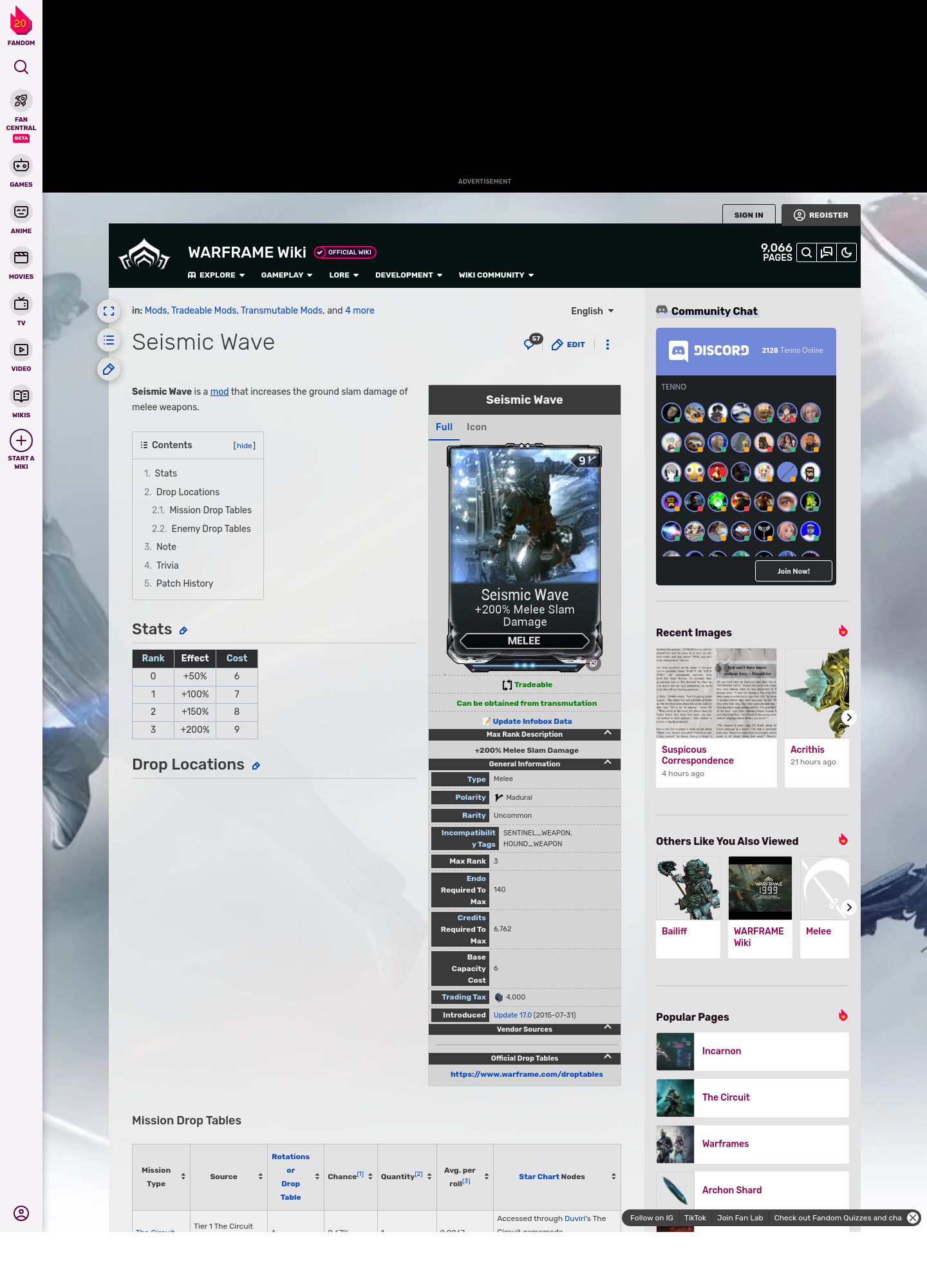Open the Movies sidebar icon
This screenshot has height=1288, width=927.
[21, 258]
